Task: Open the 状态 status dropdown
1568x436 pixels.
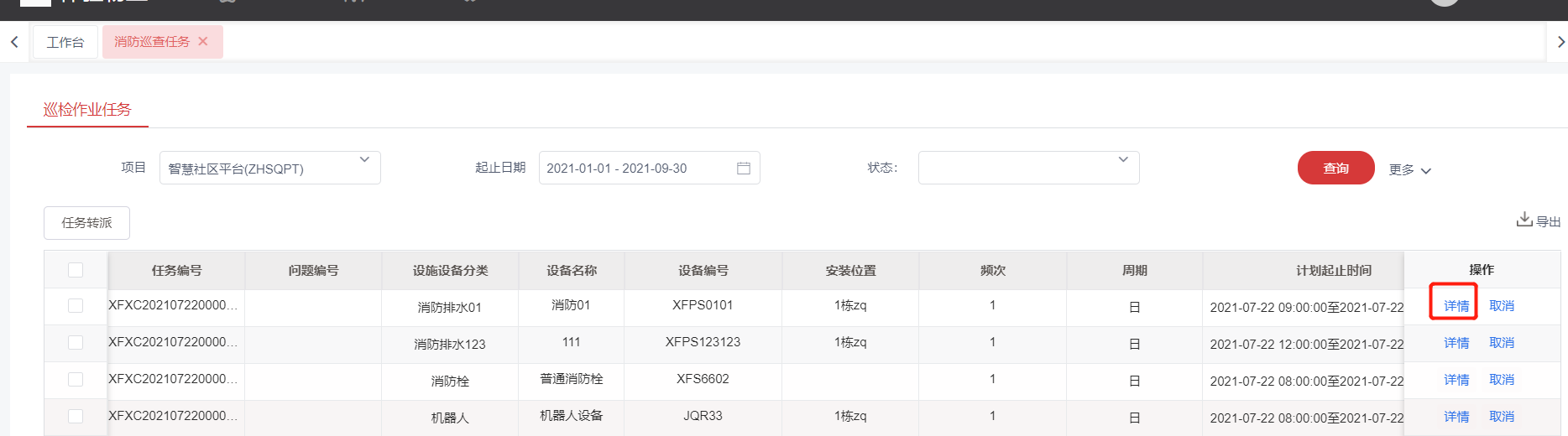Action: (x=1029, y=168)
